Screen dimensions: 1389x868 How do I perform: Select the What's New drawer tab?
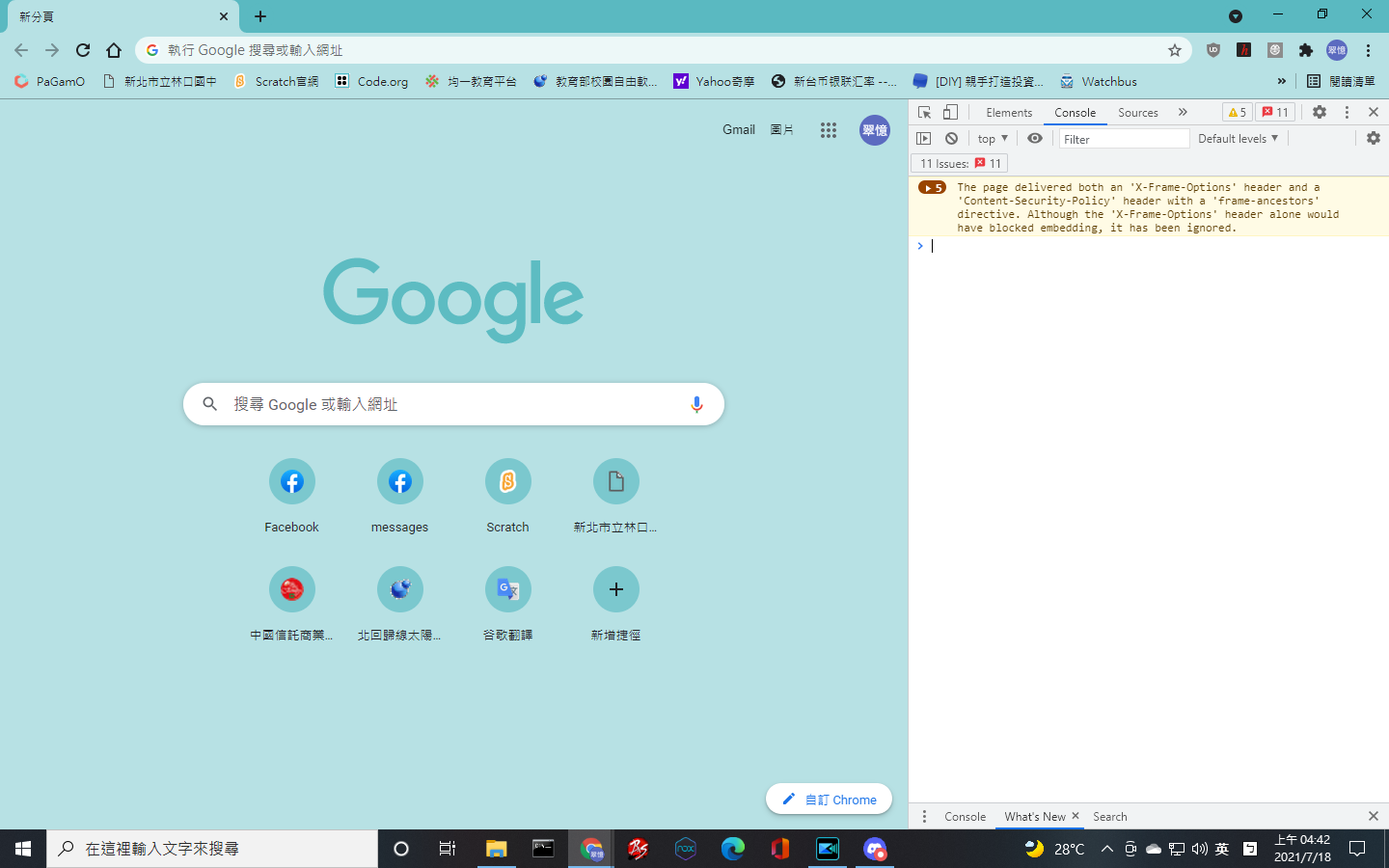[1034, 816]
